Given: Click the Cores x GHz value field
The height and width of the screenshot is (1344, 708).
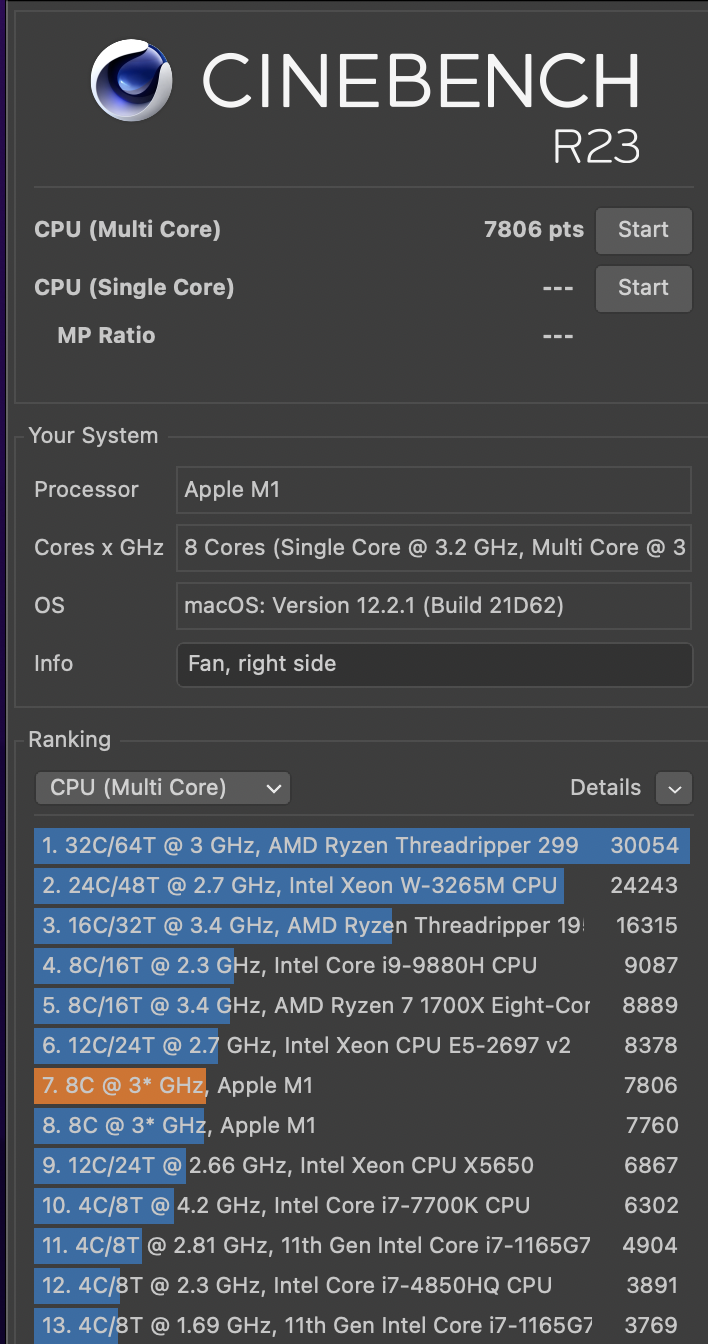Looking at the screenshot, I should point(434,548).
